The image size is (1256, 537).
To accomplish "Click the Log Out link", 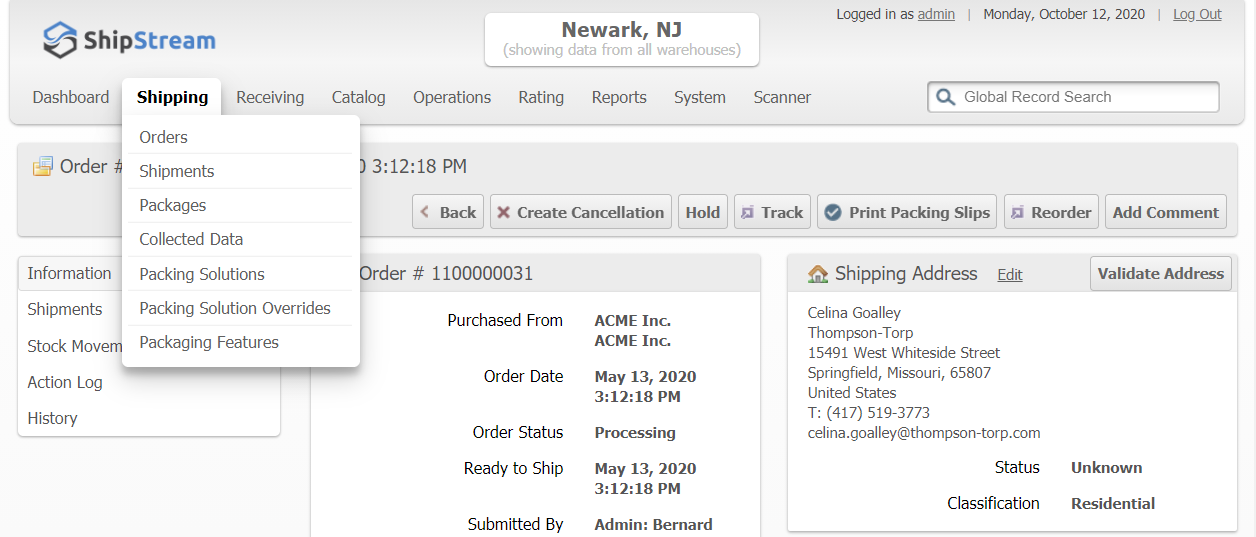I will (x=1197, y=14).
